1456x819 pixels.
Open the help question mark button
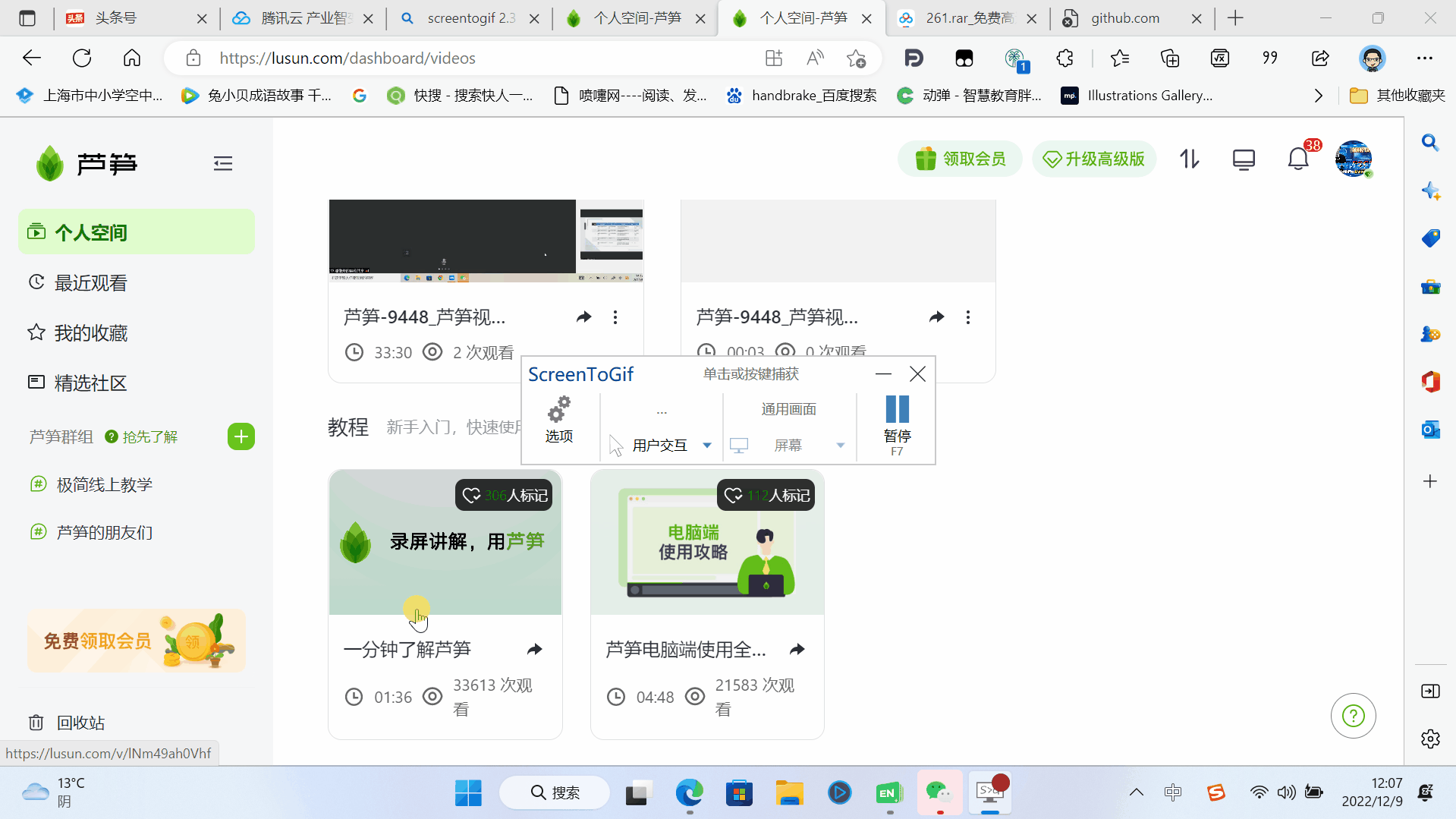click(1353, 715)
